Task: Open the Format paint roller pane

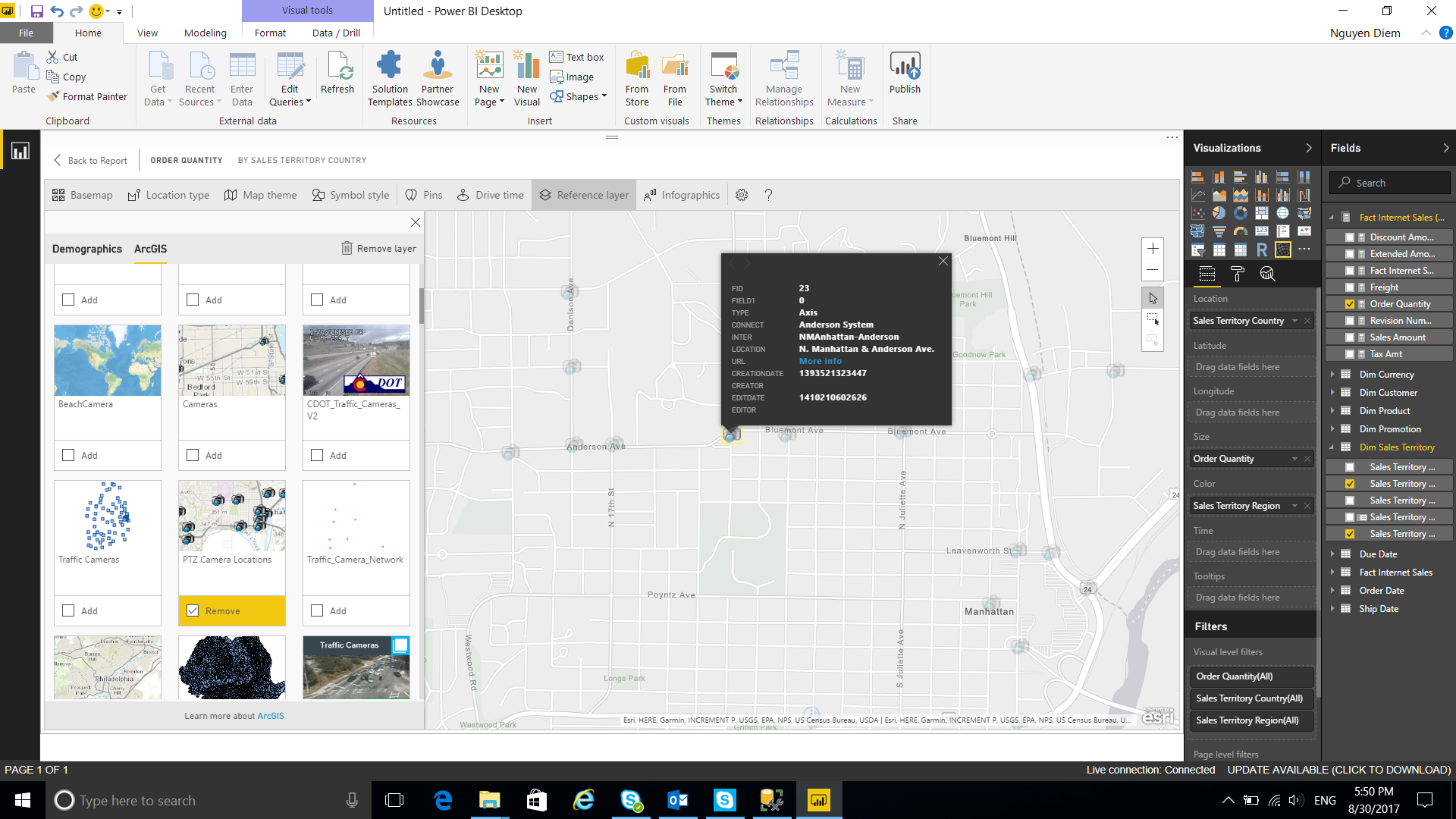Action: tap(1237, 274)
